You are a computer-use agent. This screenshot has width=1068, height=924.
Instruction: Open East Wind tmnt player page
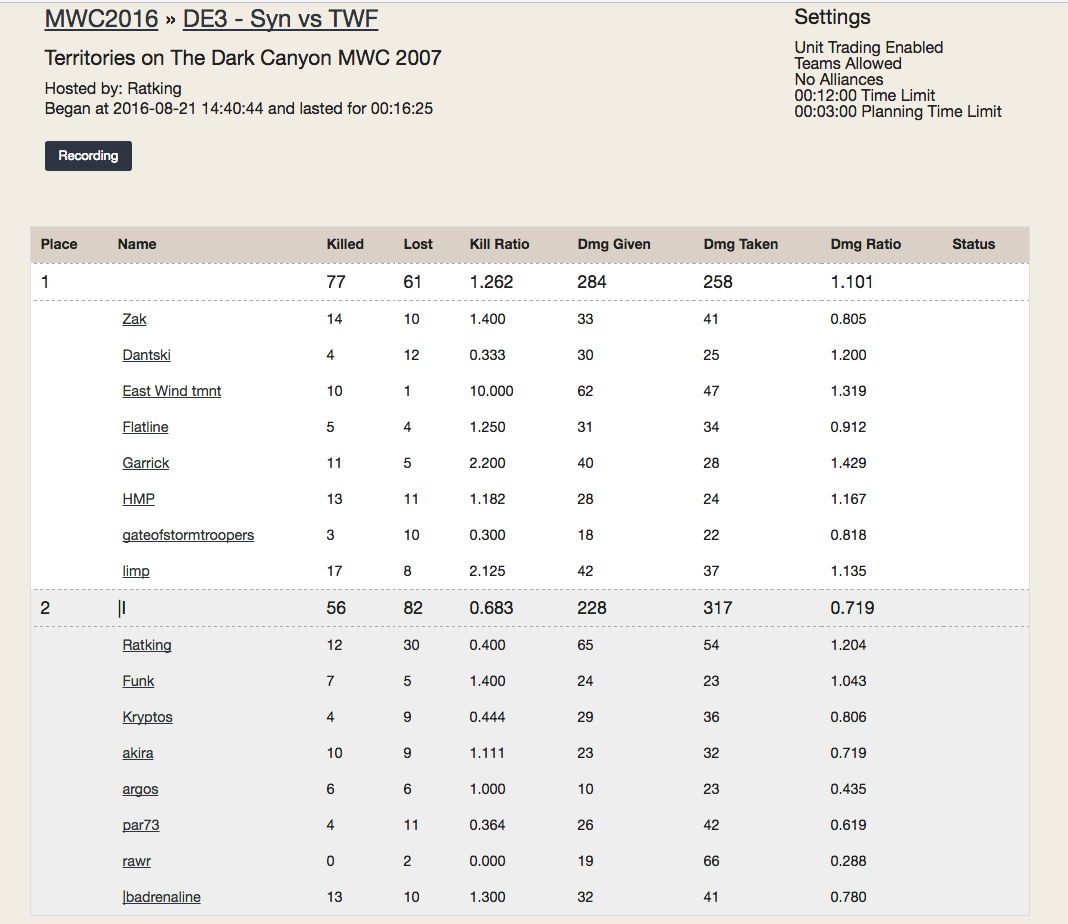[171, 391]
